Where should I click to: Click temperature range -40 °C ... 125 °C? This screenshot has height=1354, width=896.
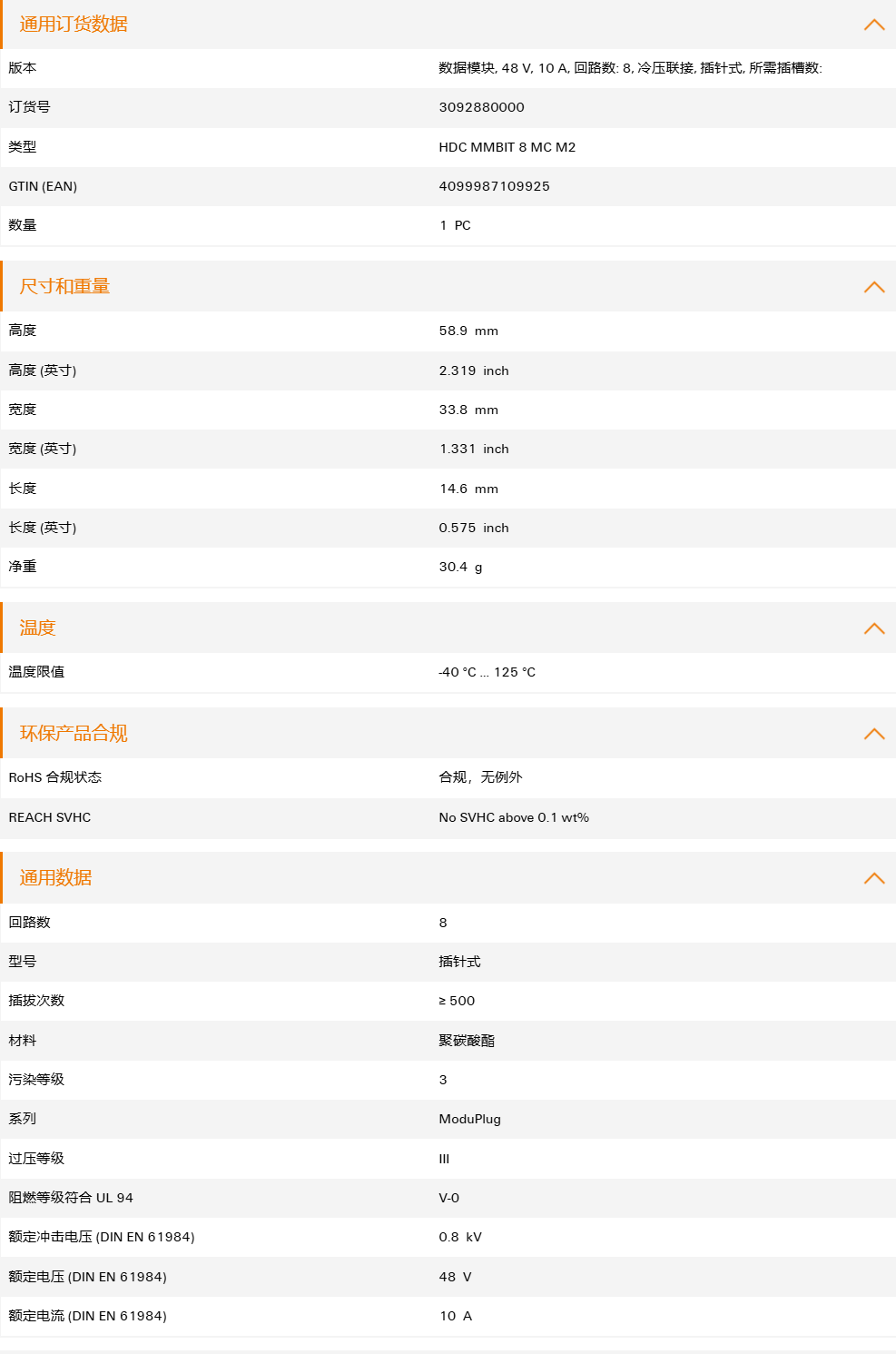click(487, 672)
